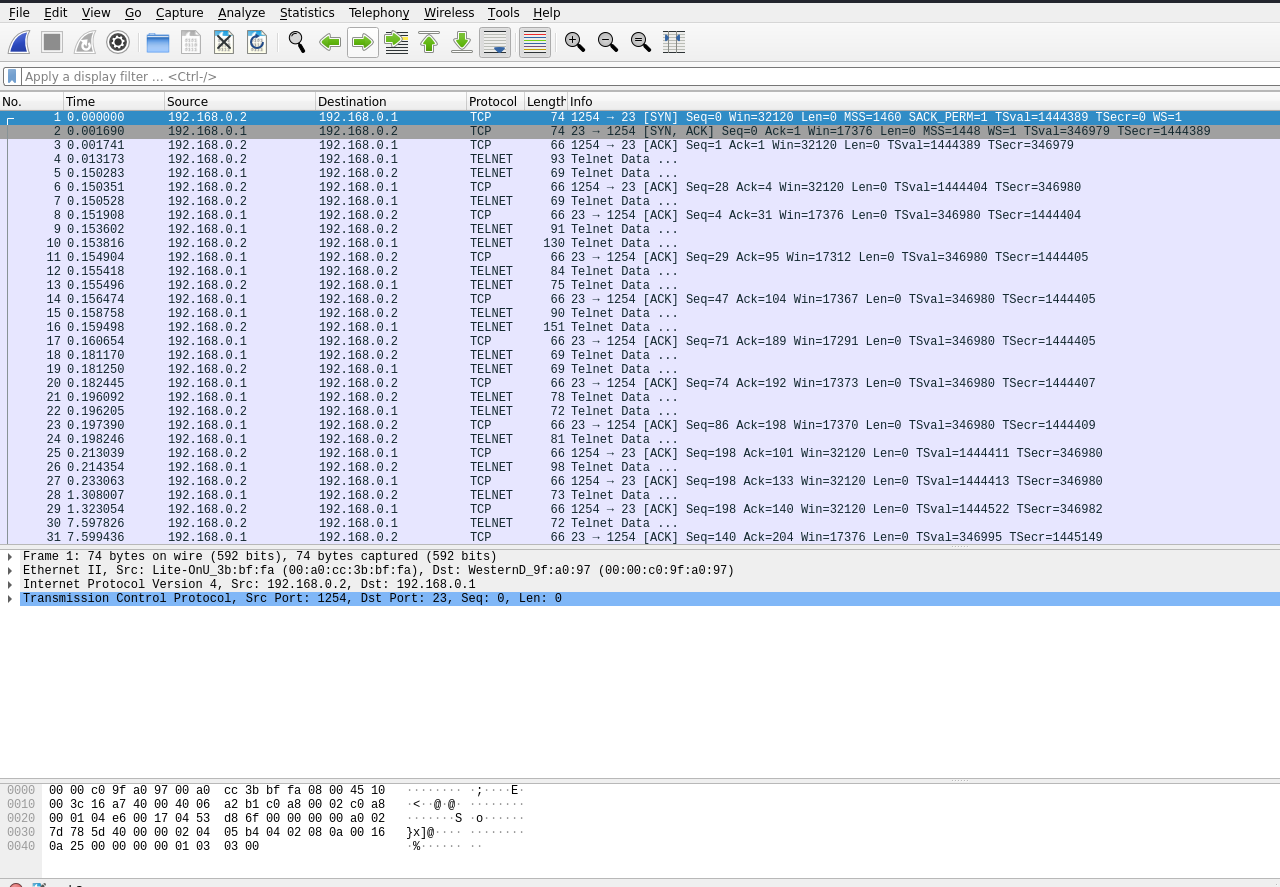This screenshot has width=1280, height=887.
Task: Zoom in main window text
Action: (x=575, y=42)
